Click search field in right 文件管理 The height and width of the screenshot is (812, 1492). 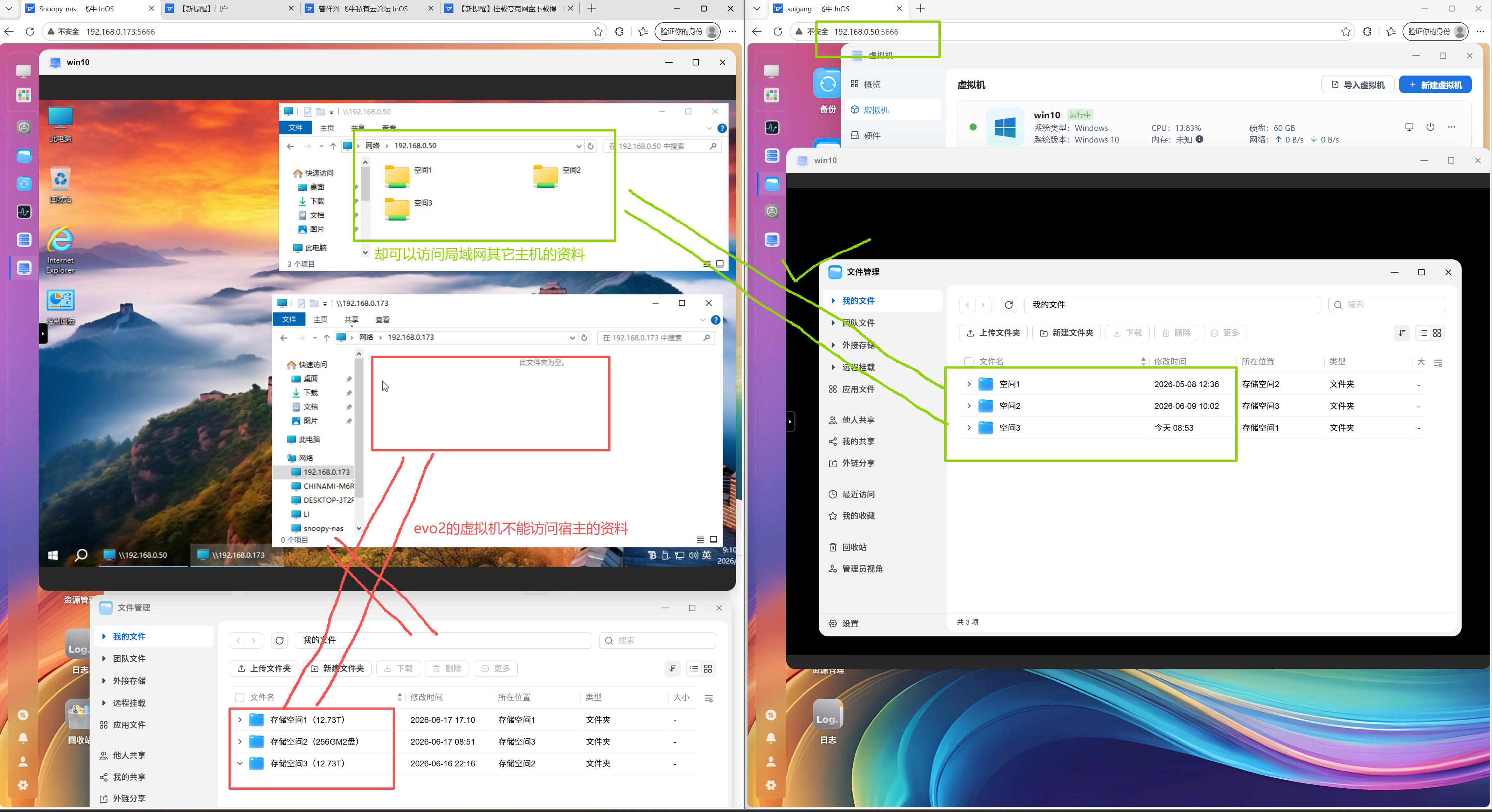[x=1386, y=305]
